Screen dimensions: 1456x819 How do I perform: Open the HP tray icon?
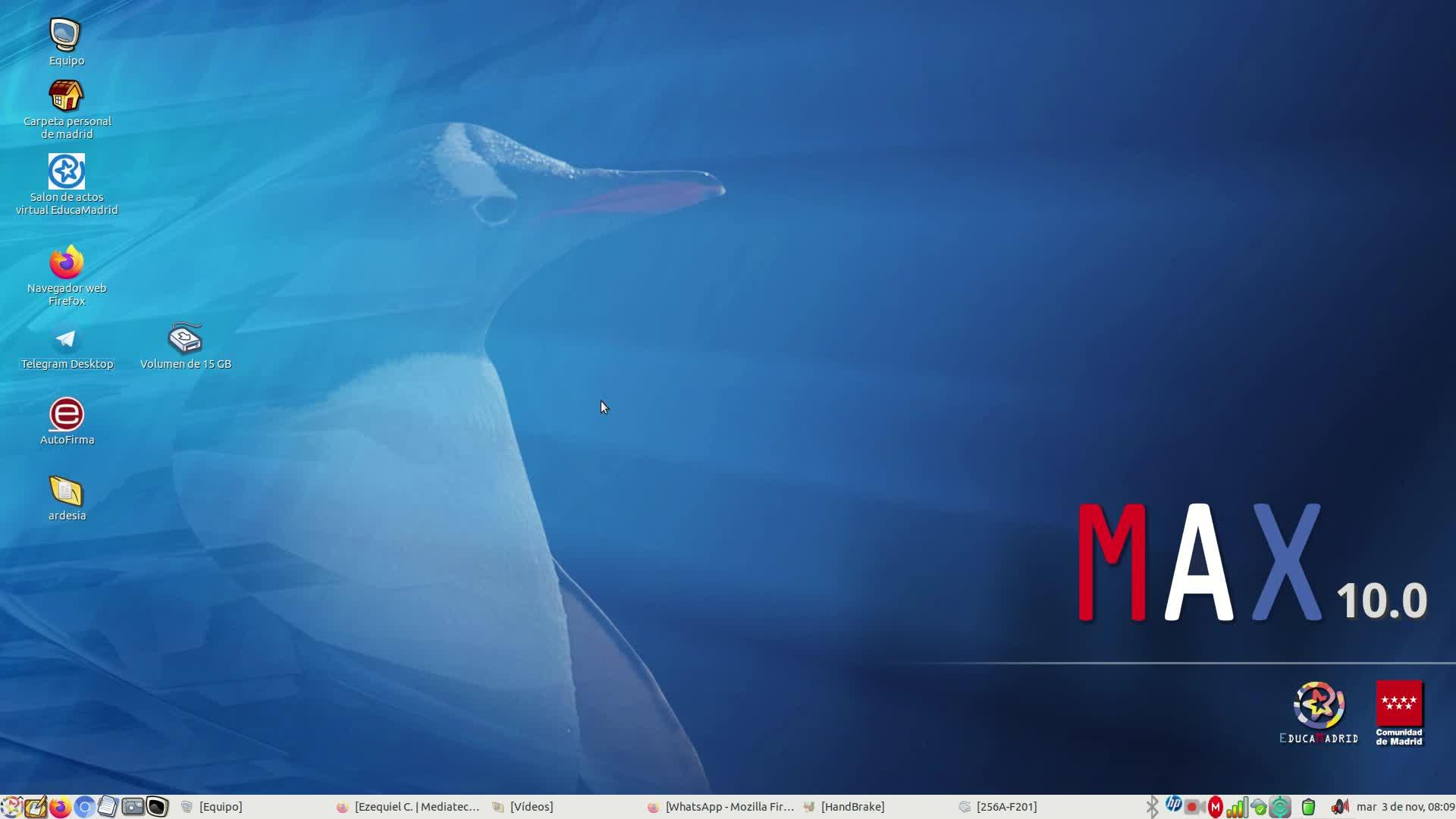pyautogui.click(x=1173, y=805)
